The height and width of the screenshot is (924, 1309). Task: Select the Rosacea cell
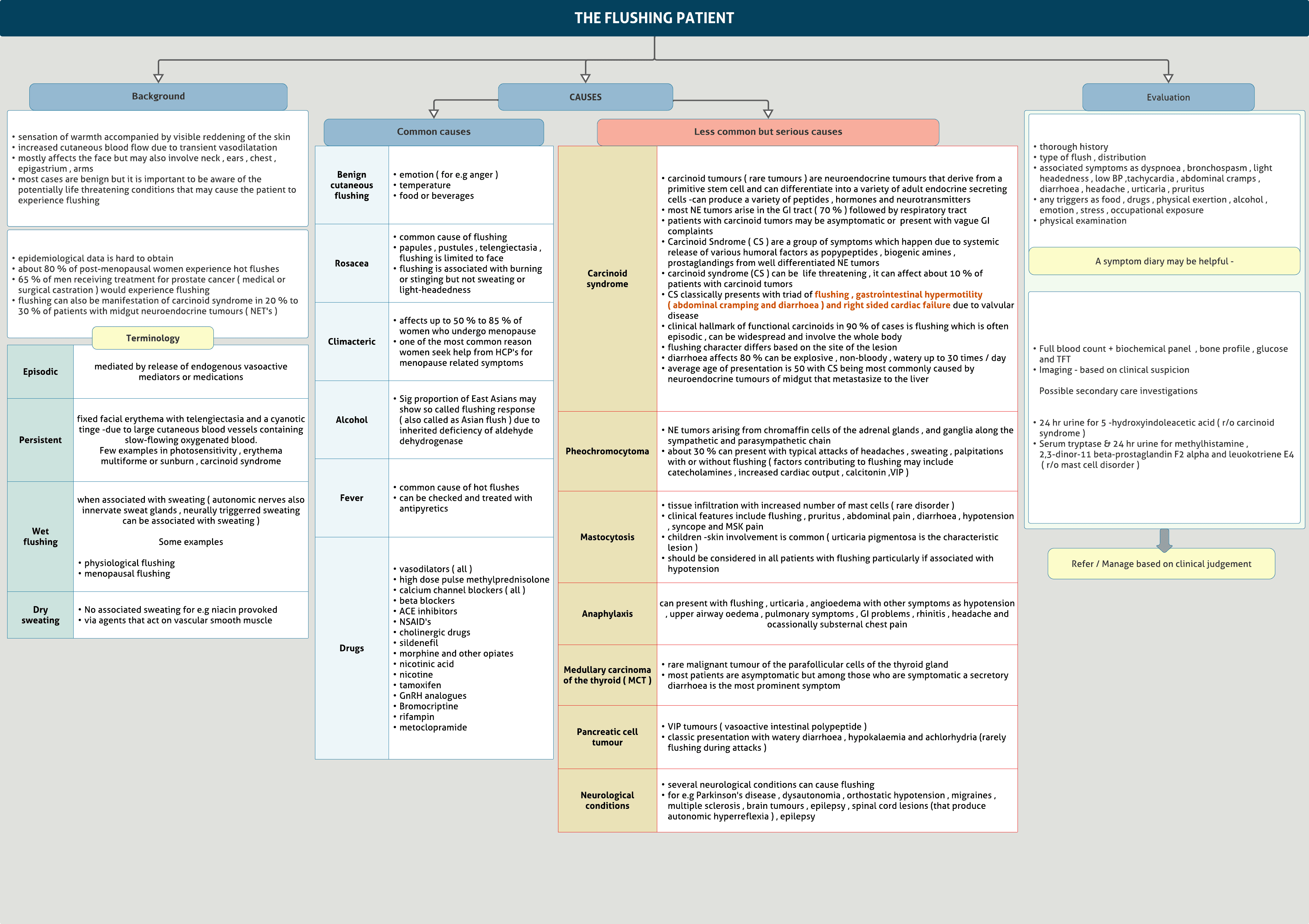click(351, 263)
